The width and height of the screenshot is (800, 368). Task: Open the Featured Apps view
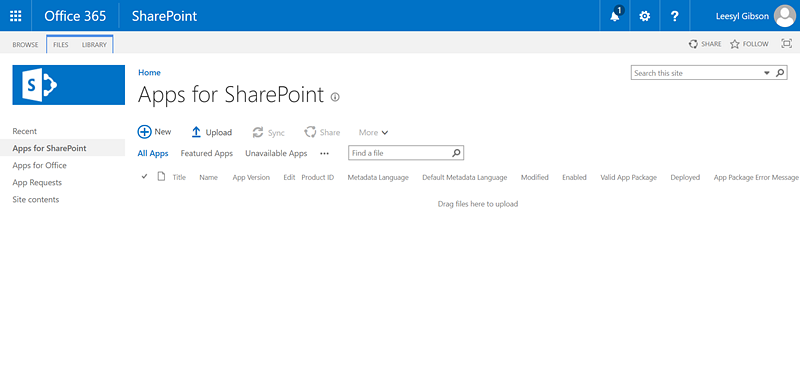[x=207, y=153]
